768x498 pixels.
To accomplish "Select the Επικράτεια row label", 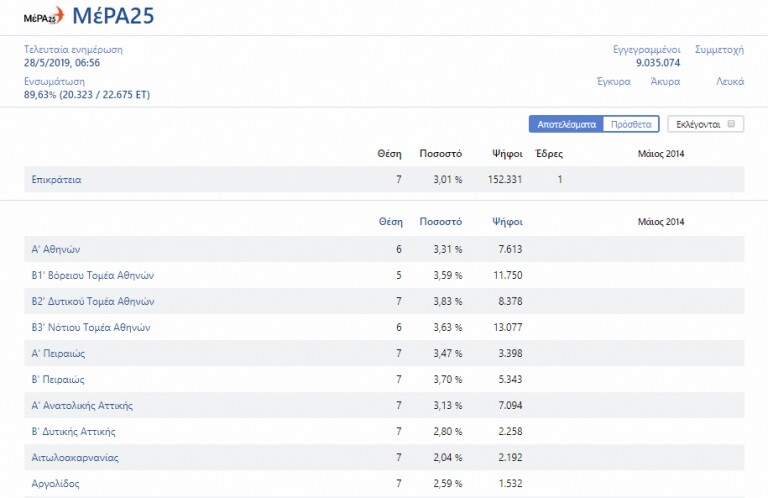I will pos(56,179).
